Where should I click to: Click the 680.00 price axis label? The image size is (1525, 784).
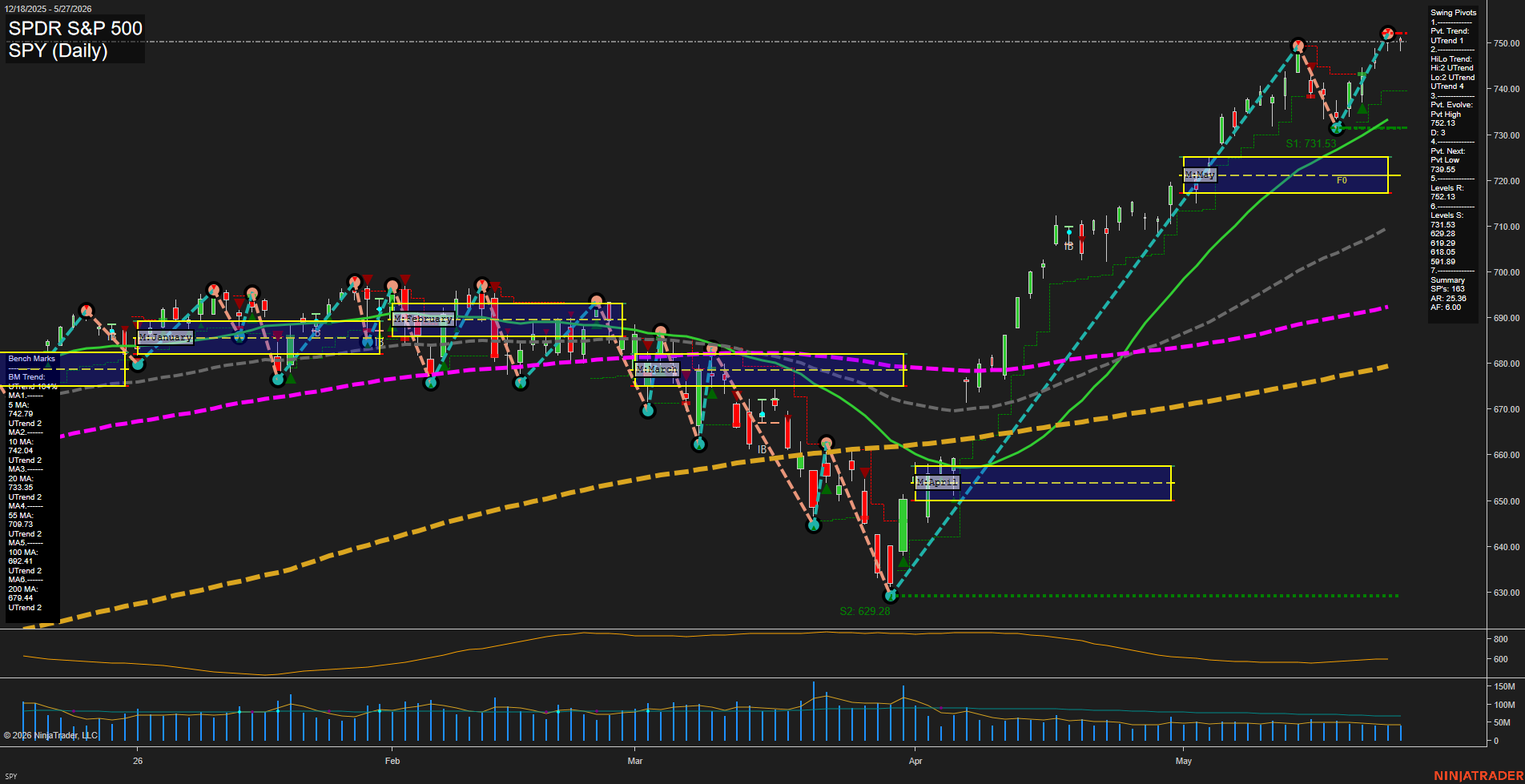coord(1506,364)
